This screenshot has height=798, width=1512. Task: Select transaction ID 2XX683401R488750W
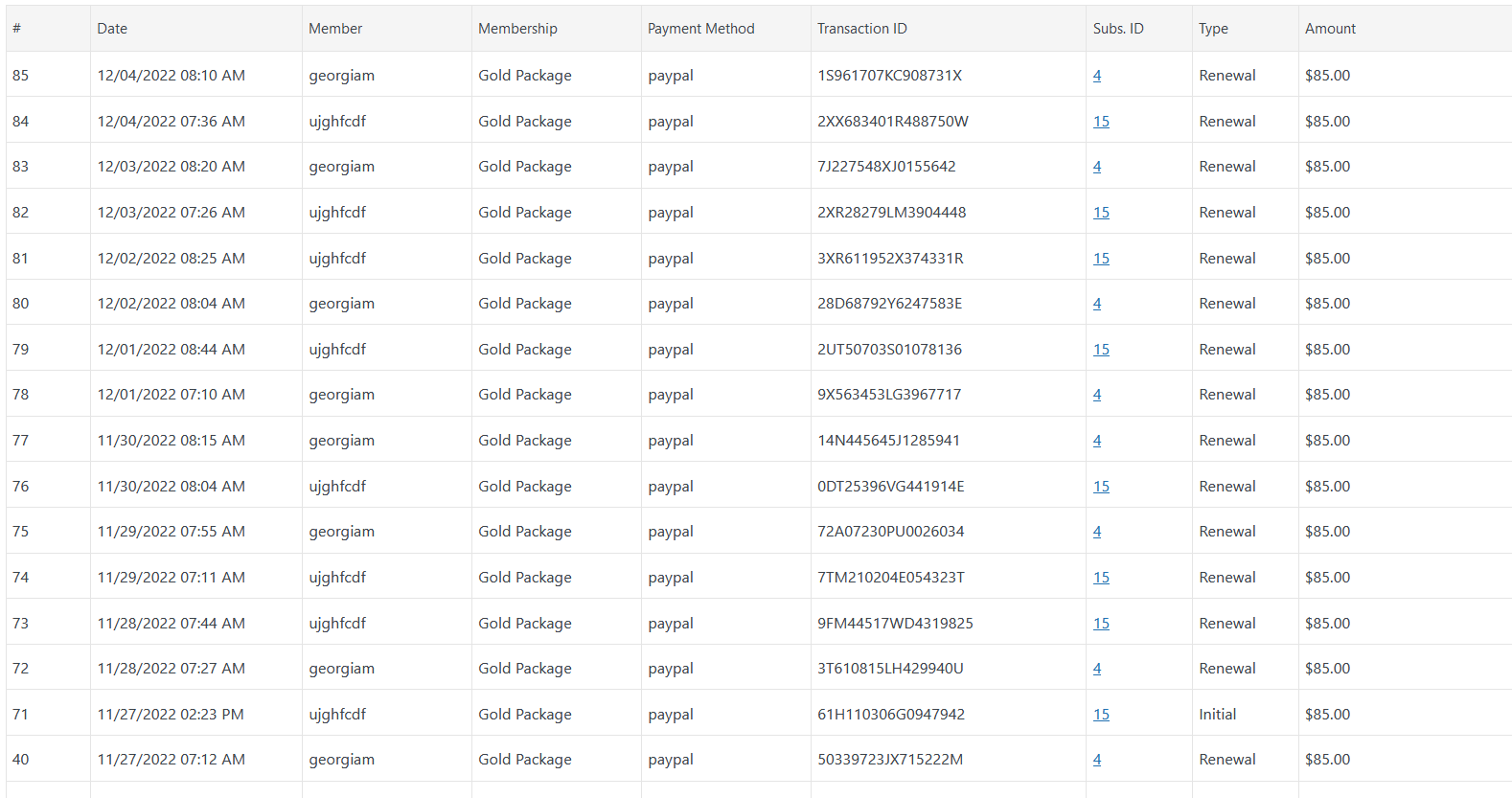[x=893, y=122]
